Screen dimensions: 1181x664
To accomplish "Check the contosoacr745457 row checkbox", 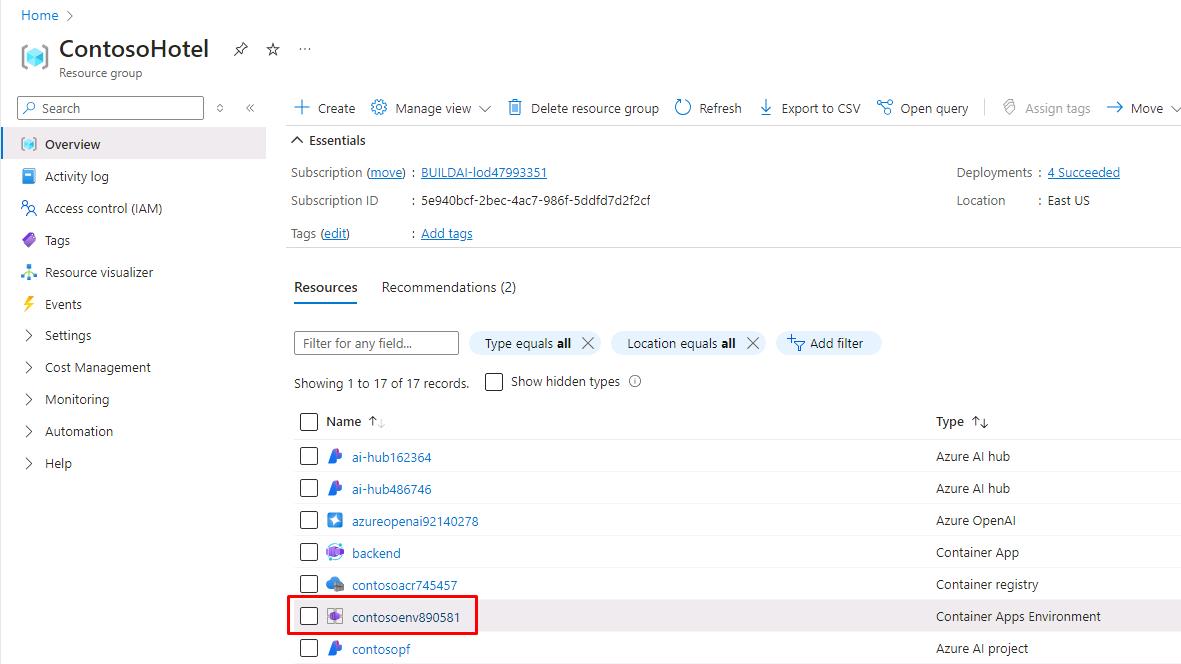I will [x=309, y=584].
